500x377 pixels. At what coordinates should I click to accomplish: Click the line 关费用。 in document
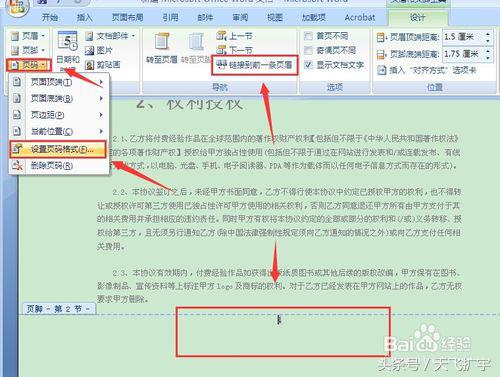(111, 246)
